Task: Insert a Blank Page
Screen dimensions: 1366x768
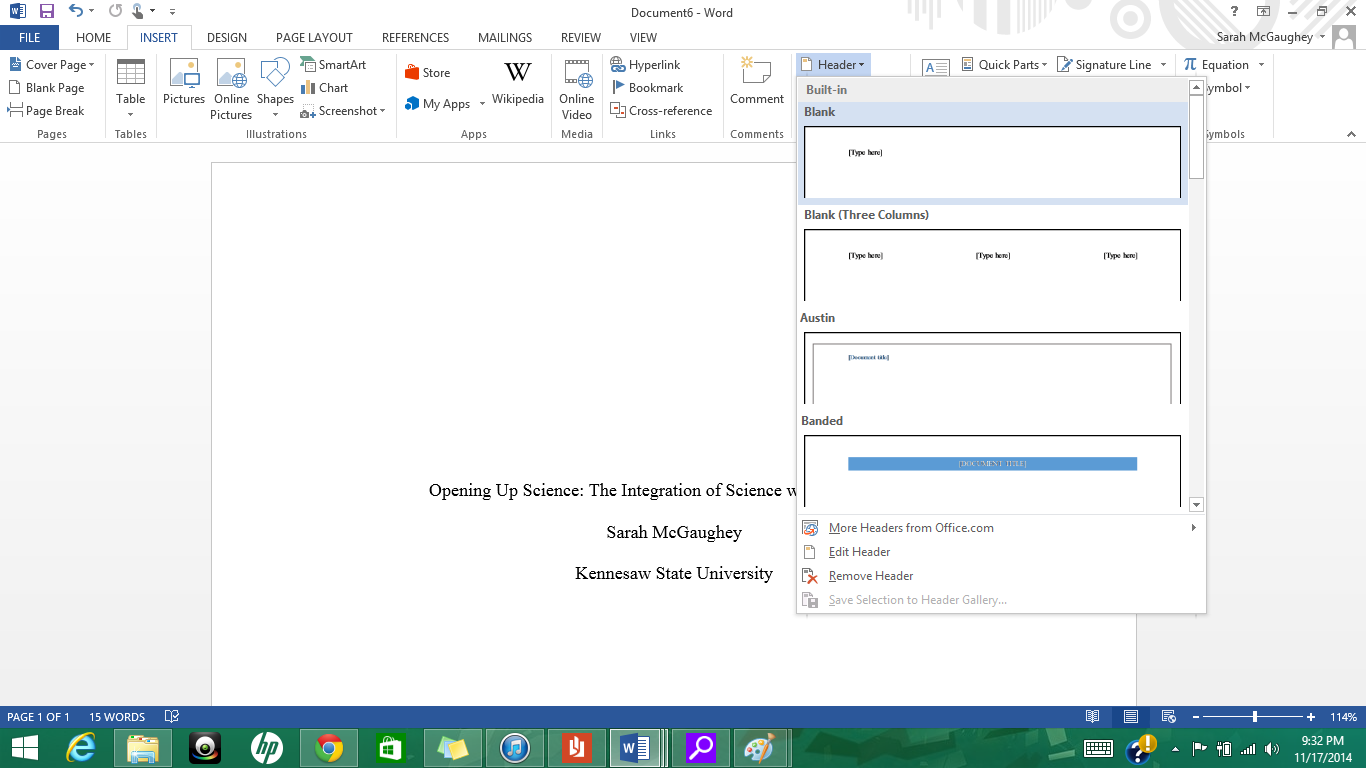Action: (46, 88)
